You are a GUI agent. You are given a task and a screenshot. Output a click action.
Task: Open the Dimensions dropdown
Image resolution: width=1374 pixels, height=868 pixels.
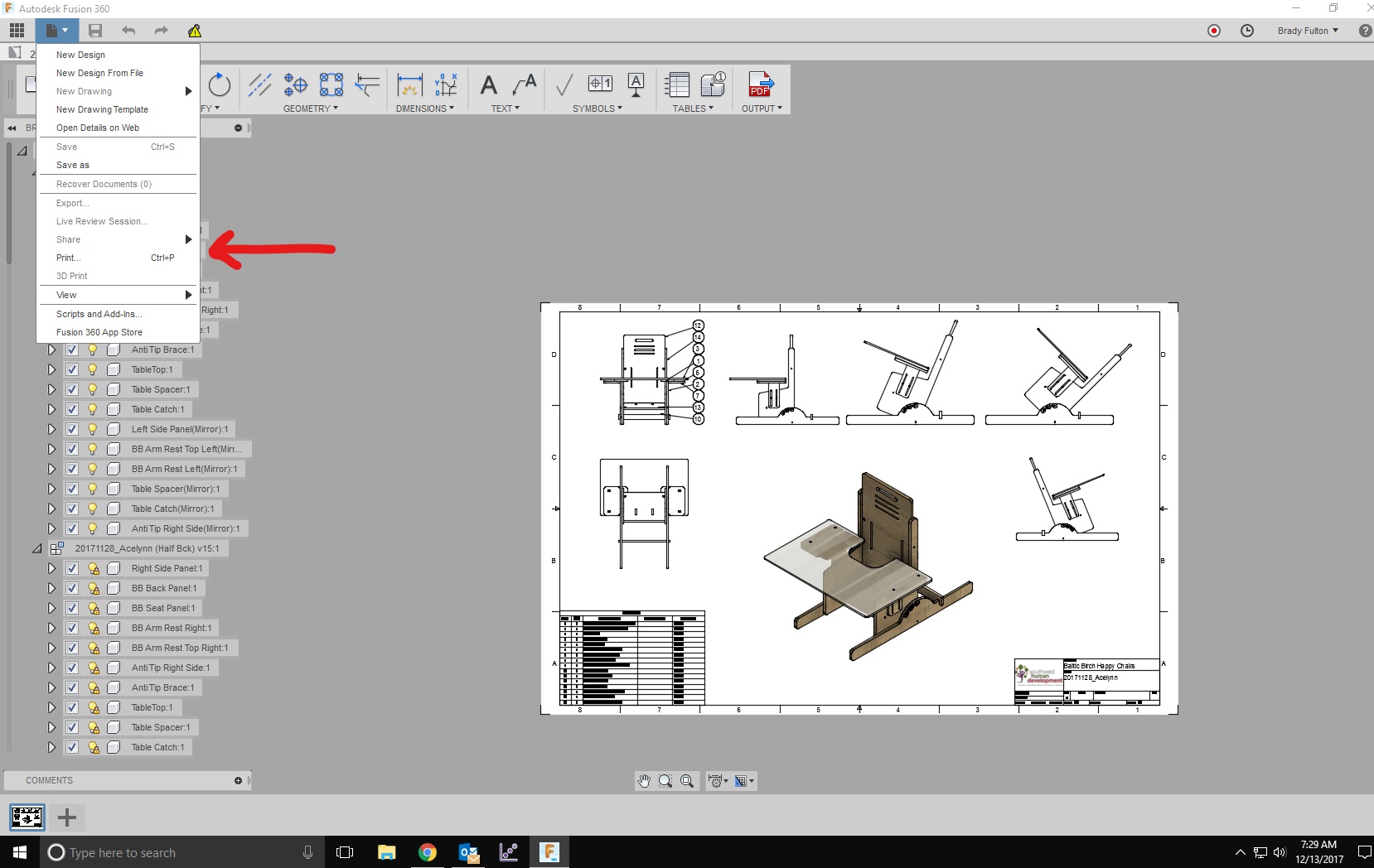tap(425, 108)
